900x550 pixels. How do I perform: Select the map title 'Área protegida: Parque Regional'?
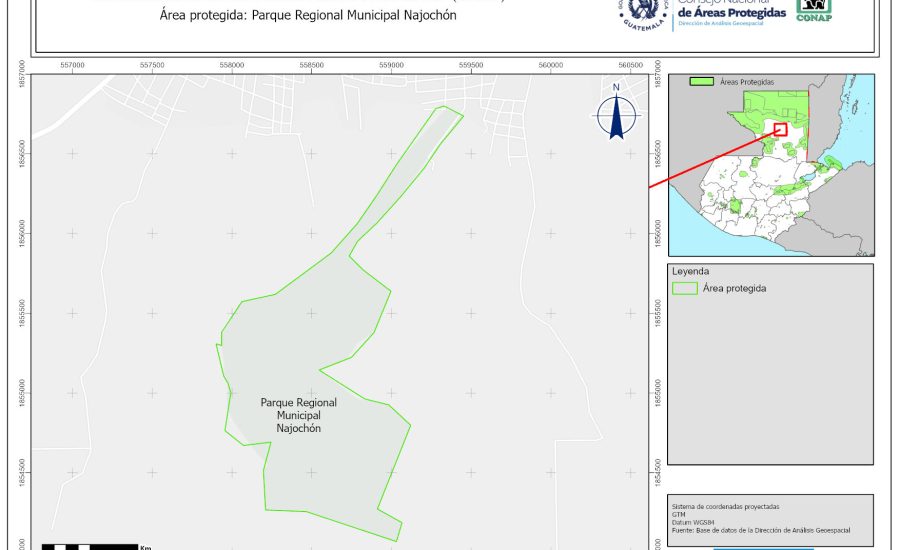pos(300,17)
